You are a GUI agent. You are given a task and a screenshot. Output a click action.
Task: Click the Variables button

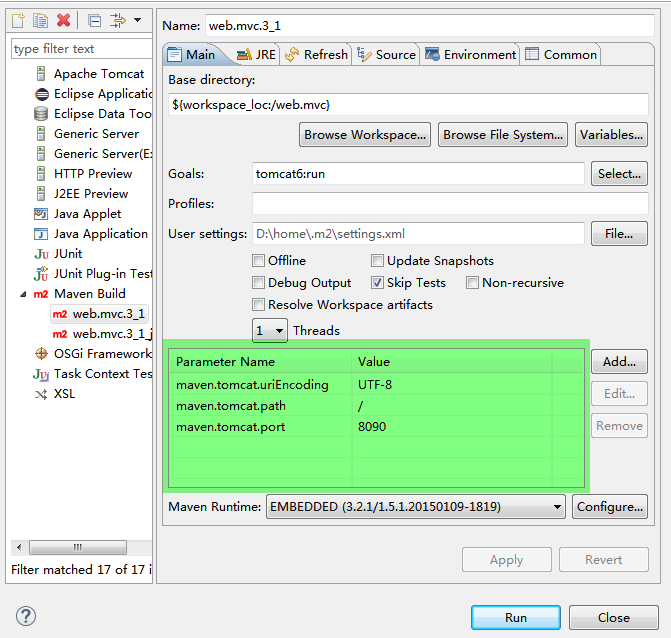pyautogui.click(x=611, y=135)
